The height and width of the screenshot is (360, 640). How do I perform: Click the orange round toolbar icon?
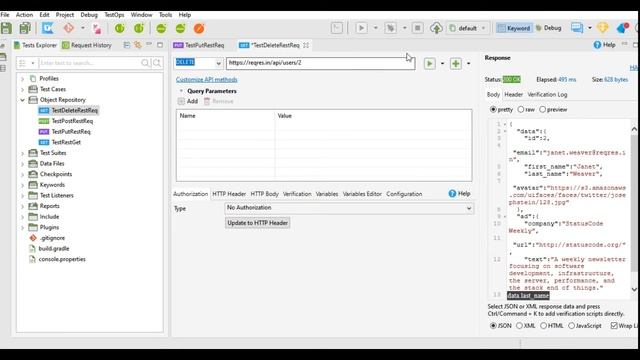(199, 28)
